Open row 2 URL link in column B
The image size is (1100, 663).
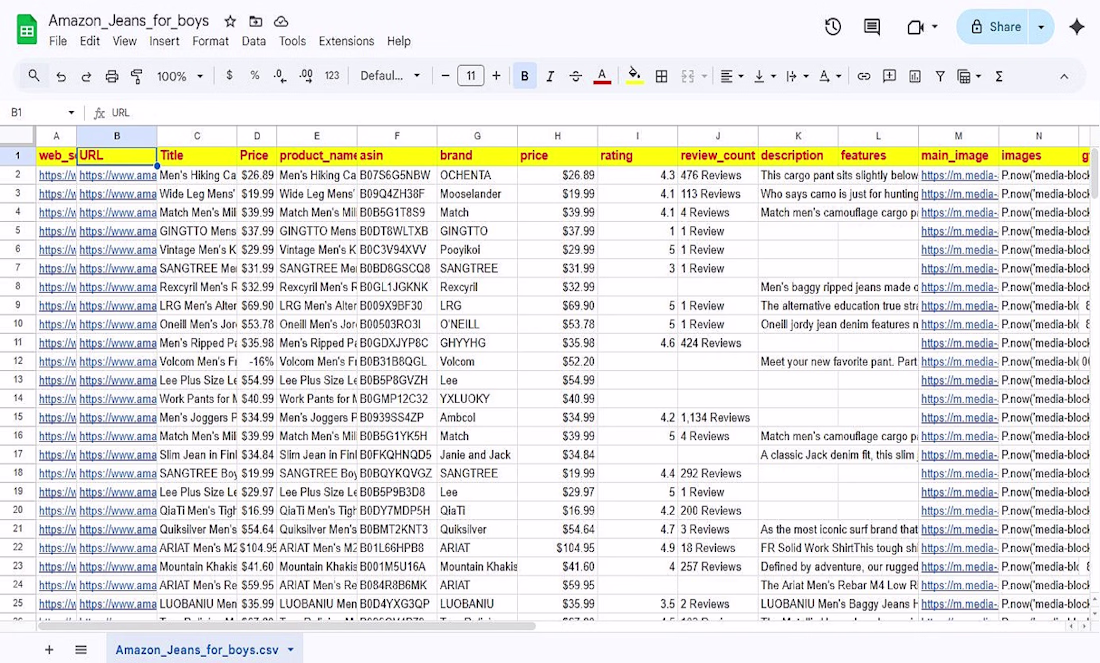click(117, 175)
